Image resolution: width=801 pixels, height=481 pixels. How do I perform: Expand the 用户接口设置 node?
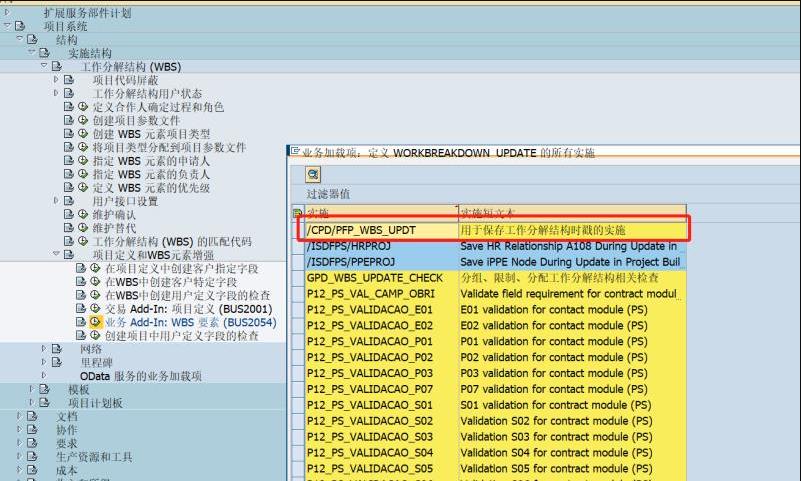[56, 201]
